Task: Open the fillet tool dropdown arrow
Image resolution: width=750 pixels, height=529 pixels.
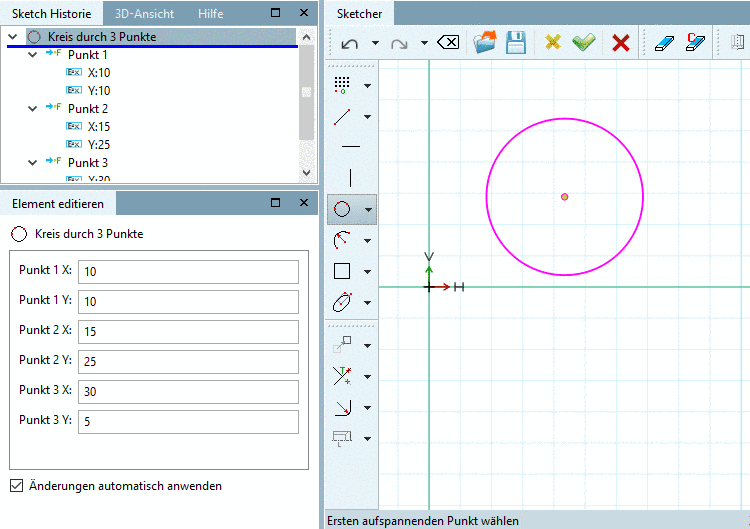Action: [x=367, y=408]
